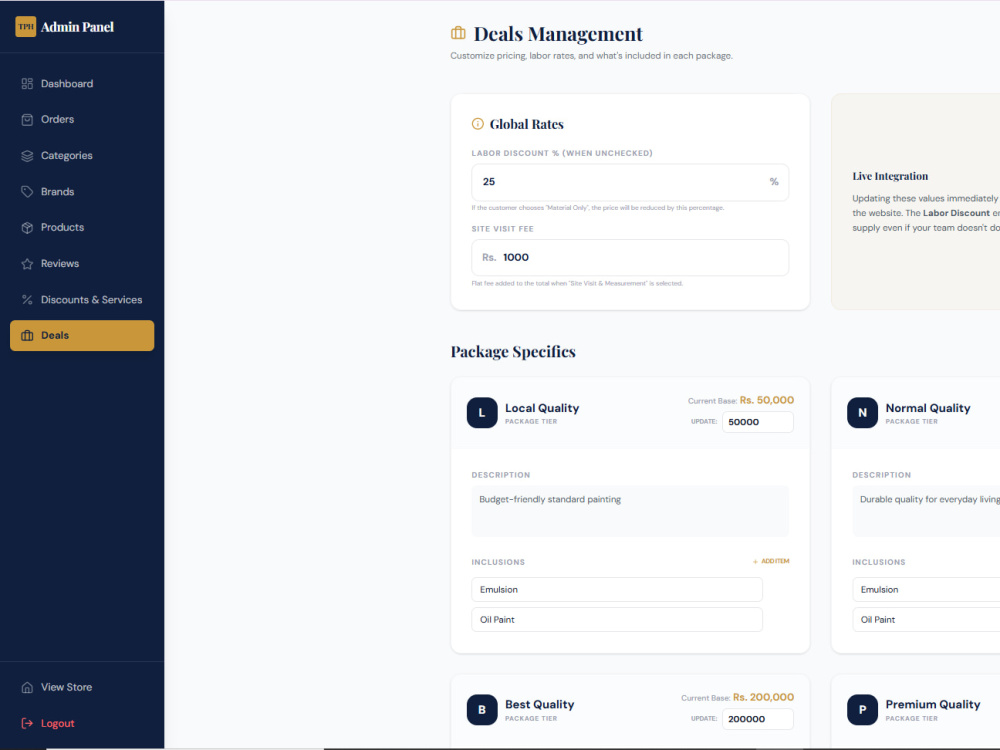The width and height of the screenshot is (1000, 750).
Task: Click the 'Rs.' prefix in Site Visit Fee
Action: point(489,258)
